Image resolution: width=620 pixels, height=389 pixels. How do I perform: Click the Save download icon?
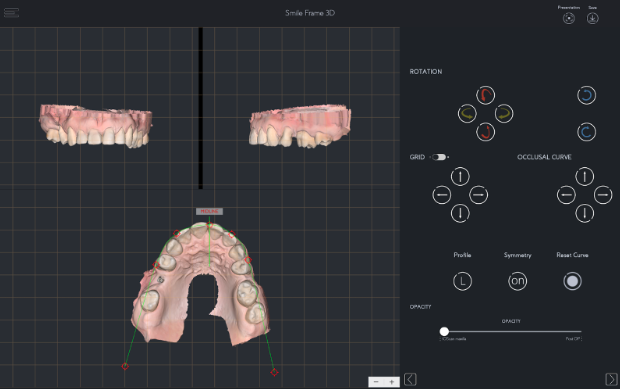pos(592,18)
